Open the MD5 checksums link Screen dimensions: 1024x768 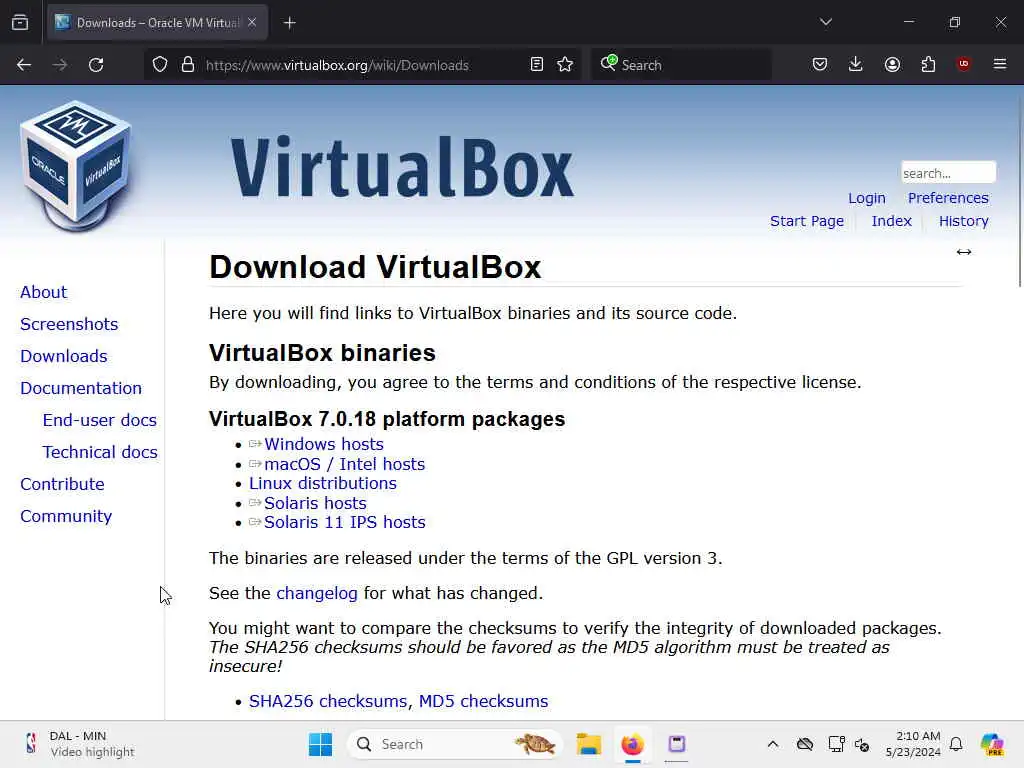[483, 701]
